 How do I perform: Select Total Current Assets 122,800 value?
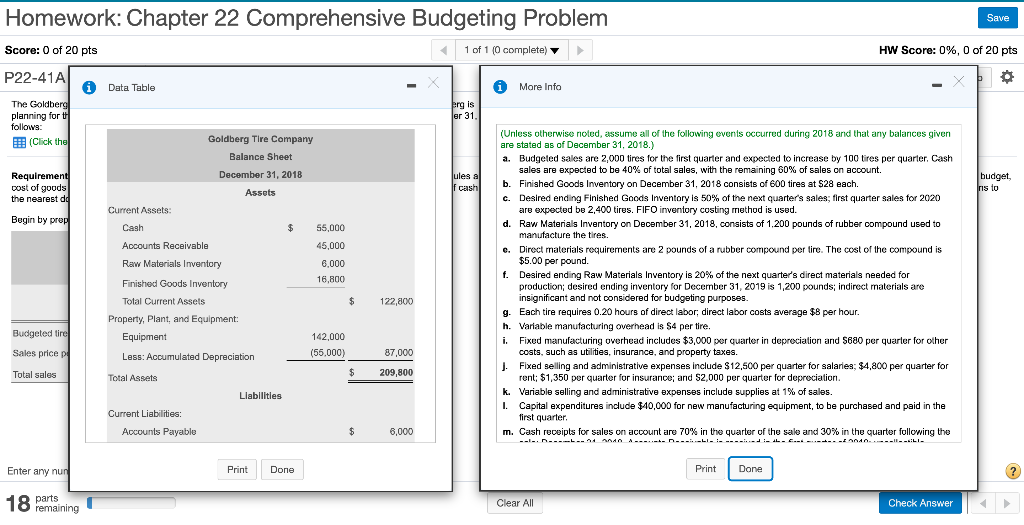pos(396,302)
